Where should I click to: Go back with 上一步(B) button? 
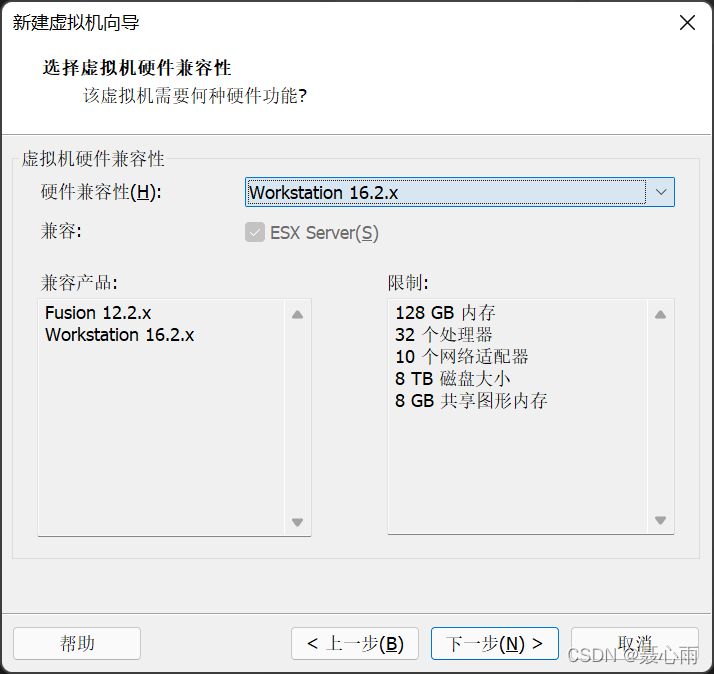point(355,643)
